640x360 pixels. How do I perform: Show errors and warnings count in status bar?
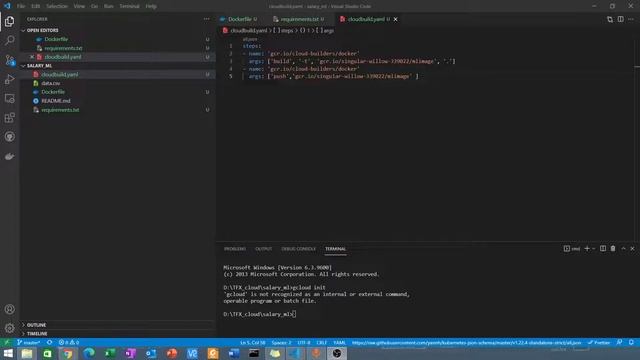pos(69,342)
